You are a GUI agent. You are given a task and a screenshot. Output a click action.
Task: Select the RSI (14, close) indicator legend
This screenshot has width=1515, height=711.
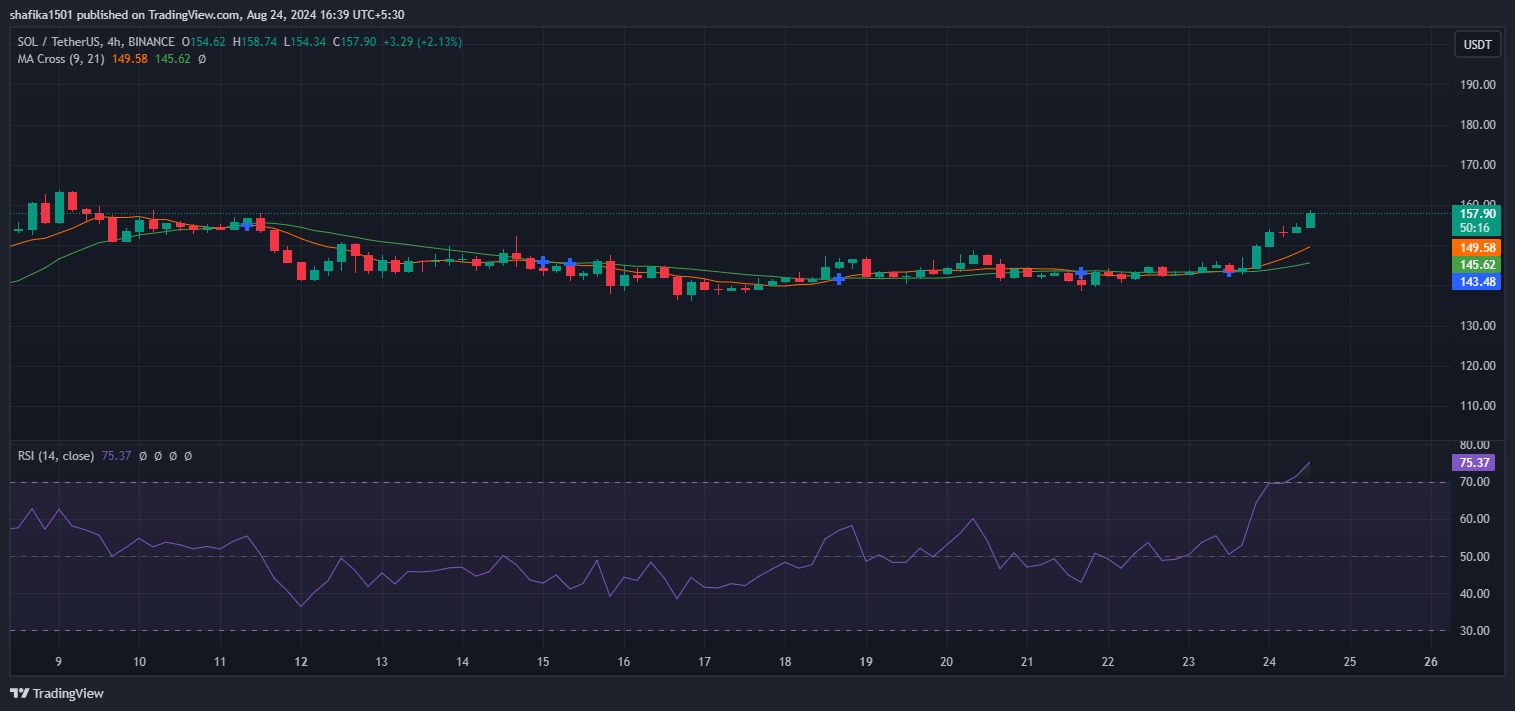point(56,456)
